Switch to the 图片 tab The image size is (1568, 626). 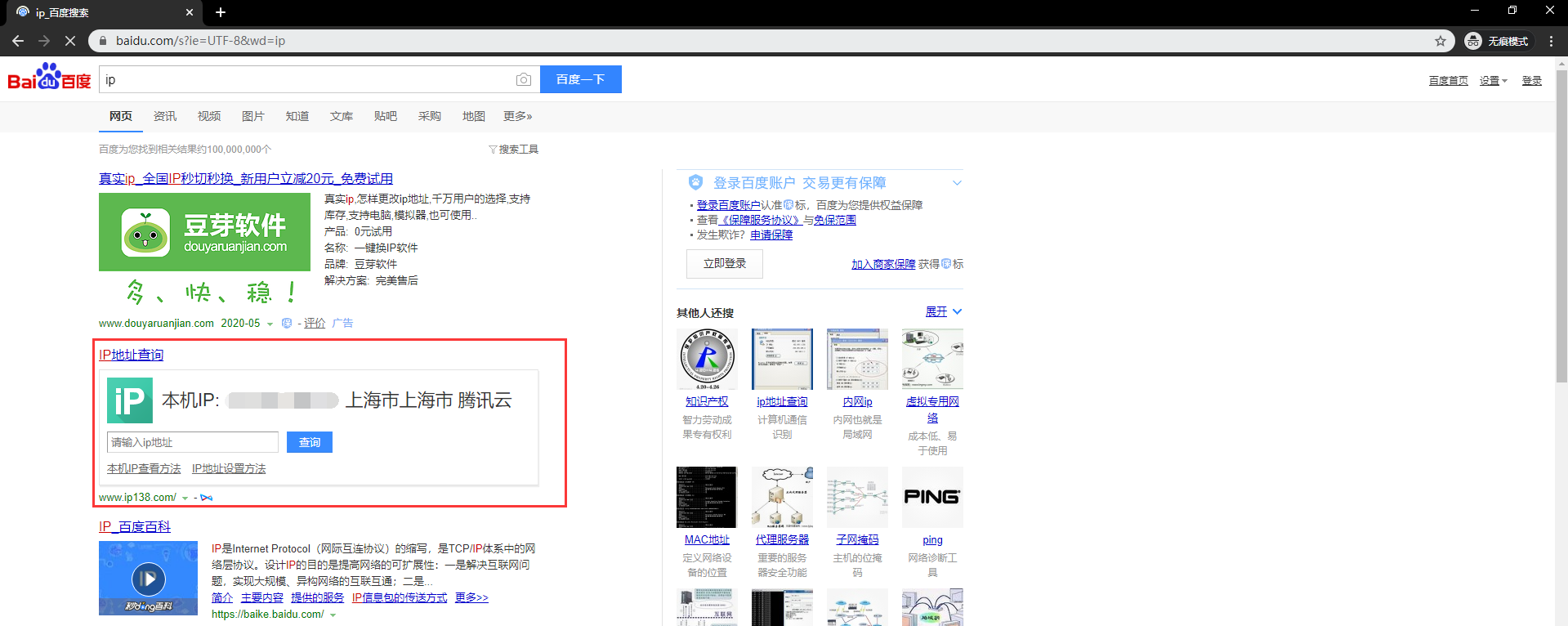click(253, 116)
